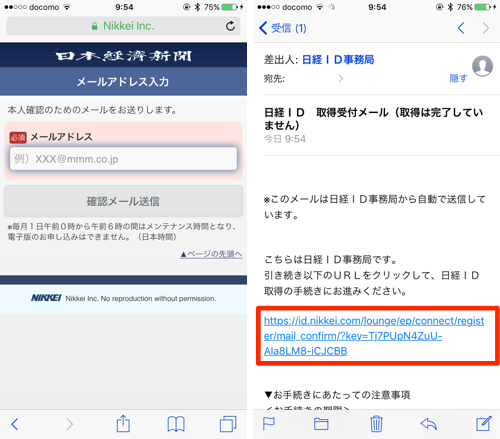Flag the message with flag icon

pyautogui.click(x=269, y=424)
